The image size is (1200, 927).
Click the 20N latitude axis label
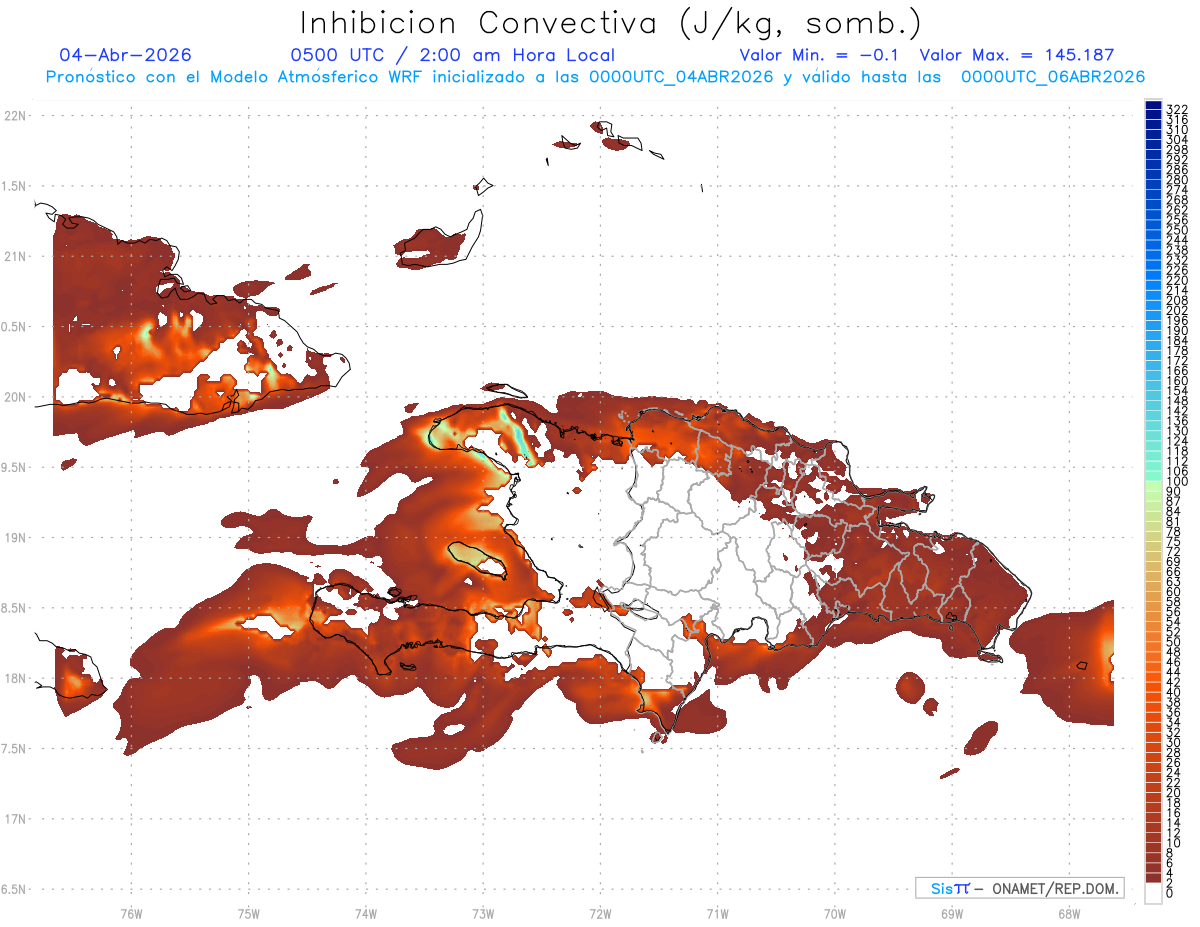tap(16, 397)
